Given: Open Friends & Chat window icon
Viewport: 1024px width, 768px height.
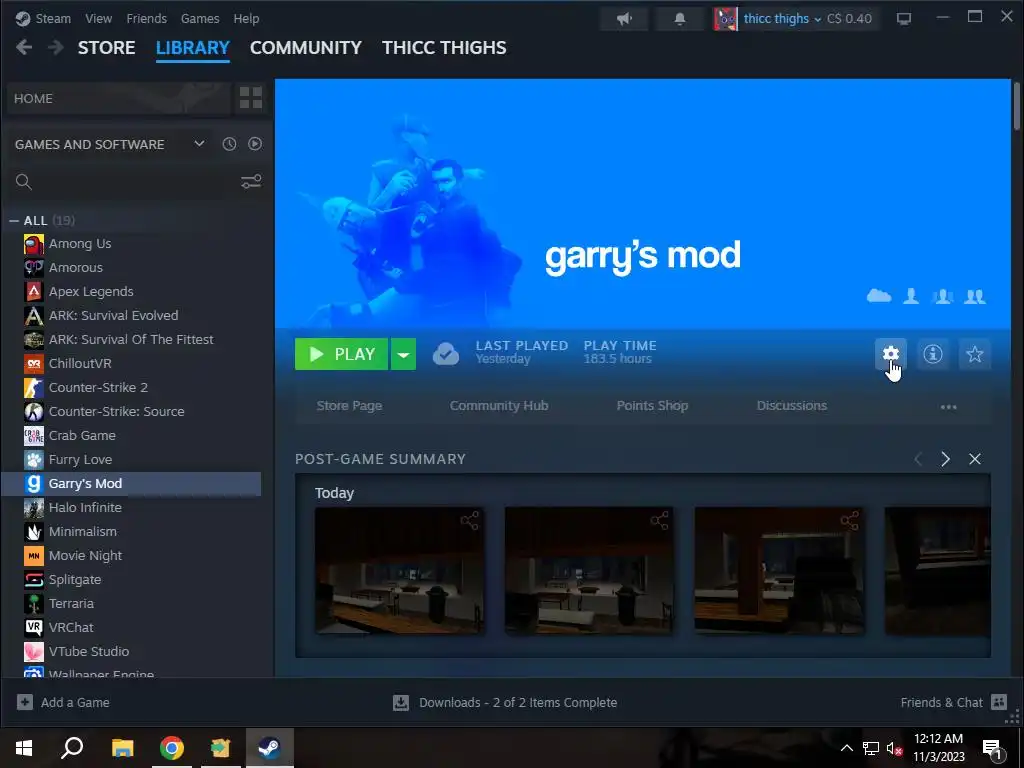Looking at the screenshot, I should pos(999,702).
